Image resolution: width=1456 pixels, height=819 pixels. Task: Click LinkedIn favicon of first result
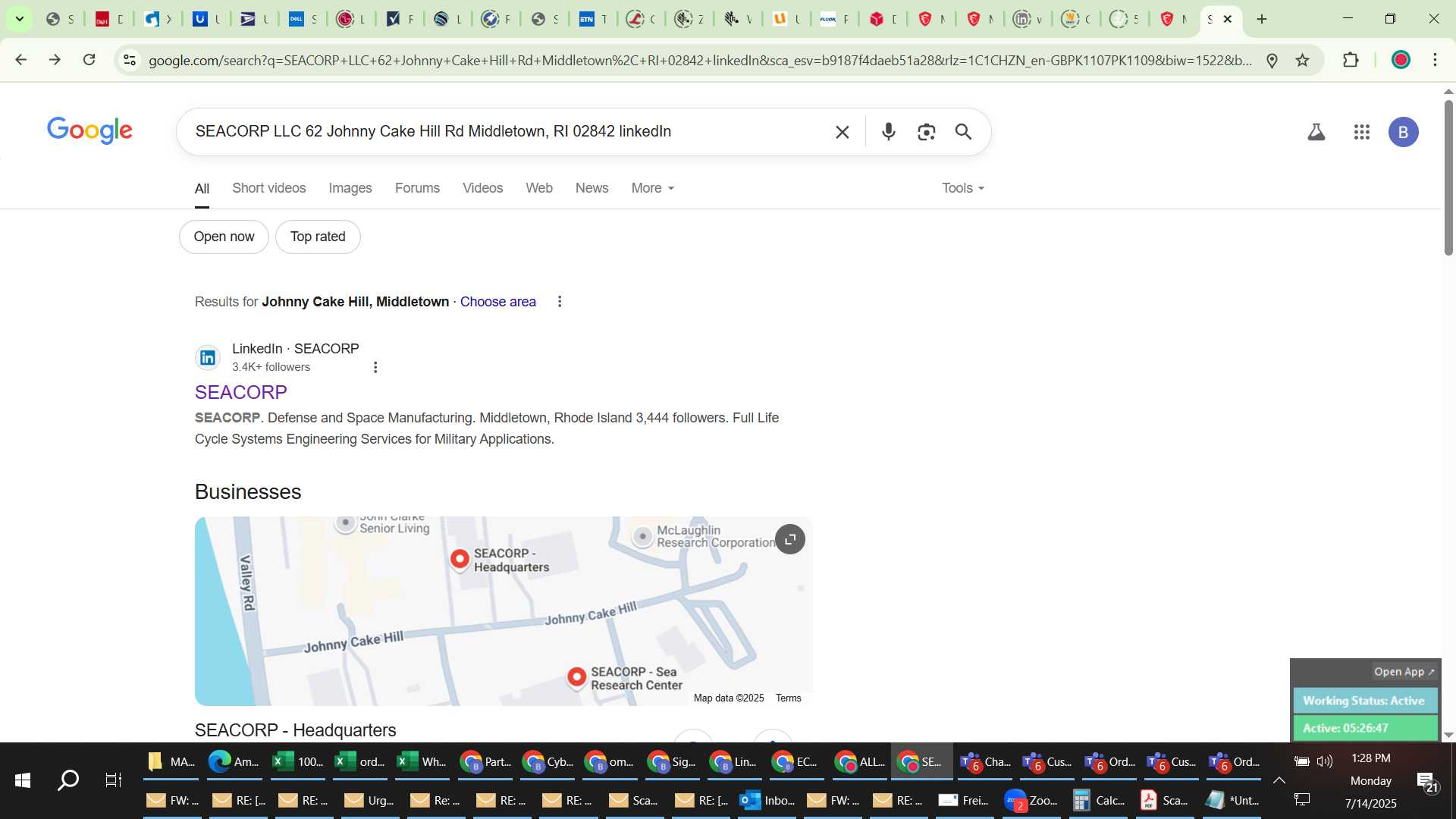pos(208,358)
